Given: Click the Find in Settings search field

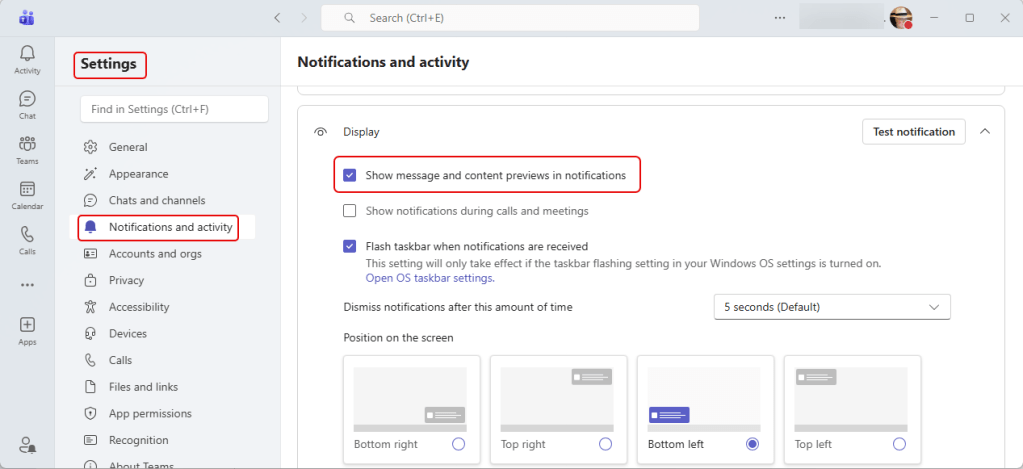Looking at the screenshot, I should click(174, 109).
